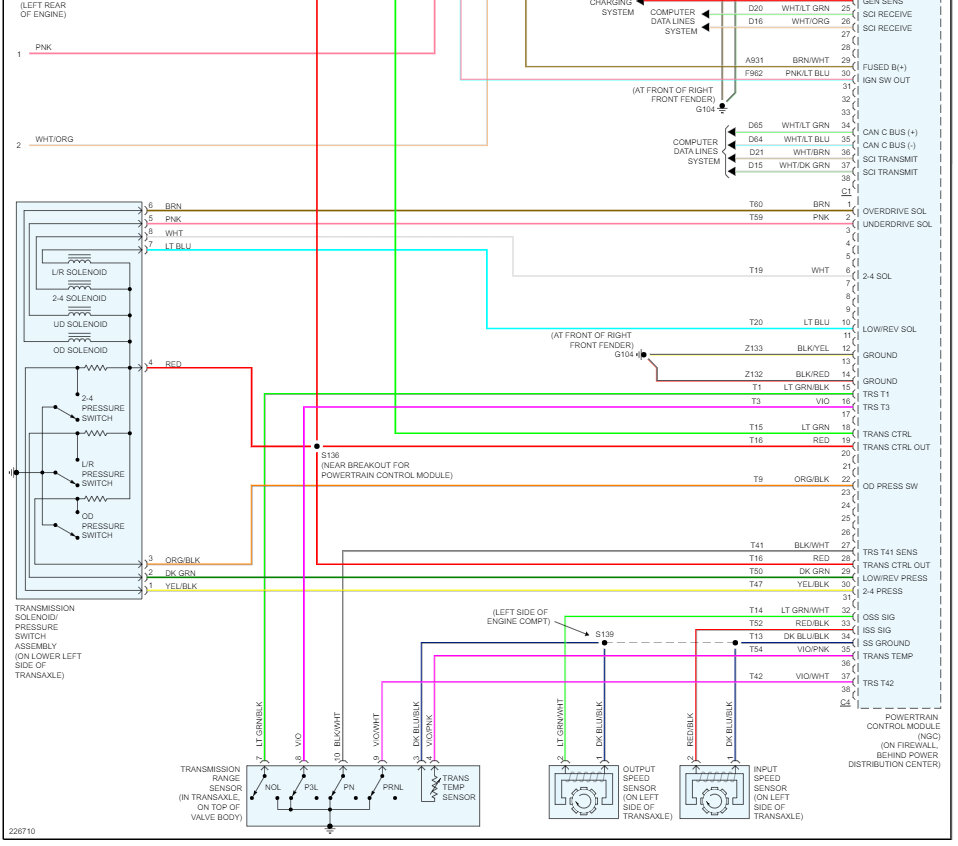Image resolution: width=958 pixels, height=846 pixels.
Task: Click circuit code T60
Action: click(756, 204)
